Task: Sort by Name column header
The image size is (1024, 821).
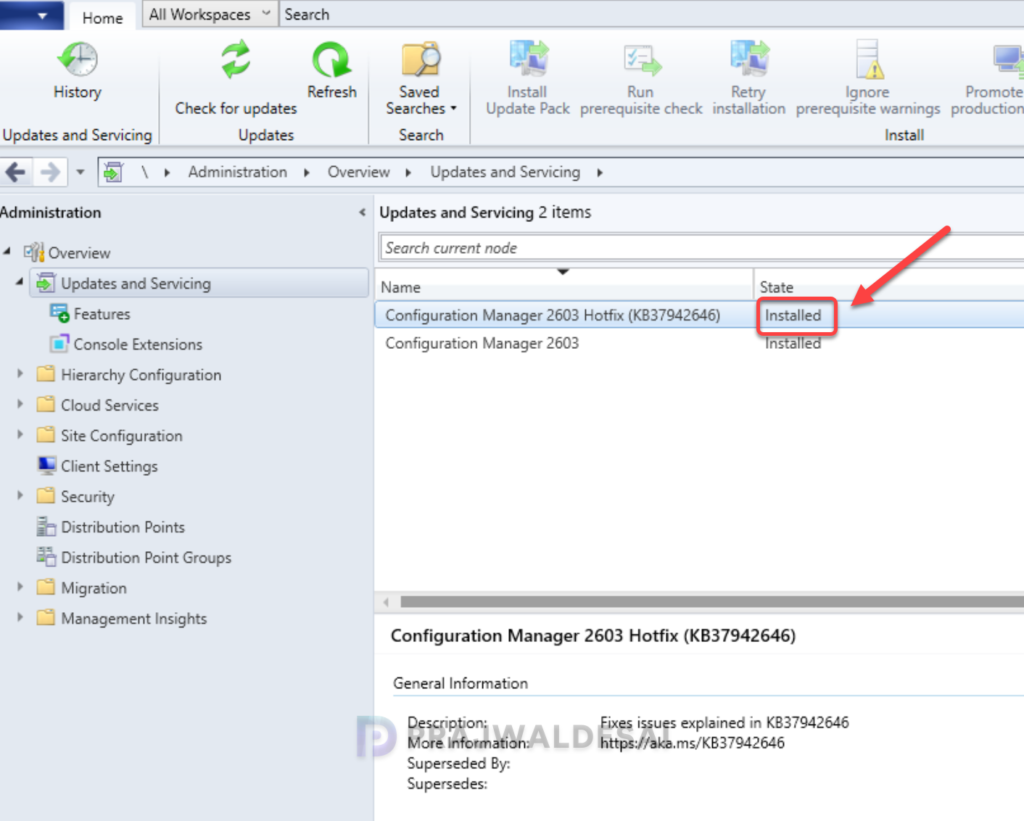Action: tap(564, 287)
